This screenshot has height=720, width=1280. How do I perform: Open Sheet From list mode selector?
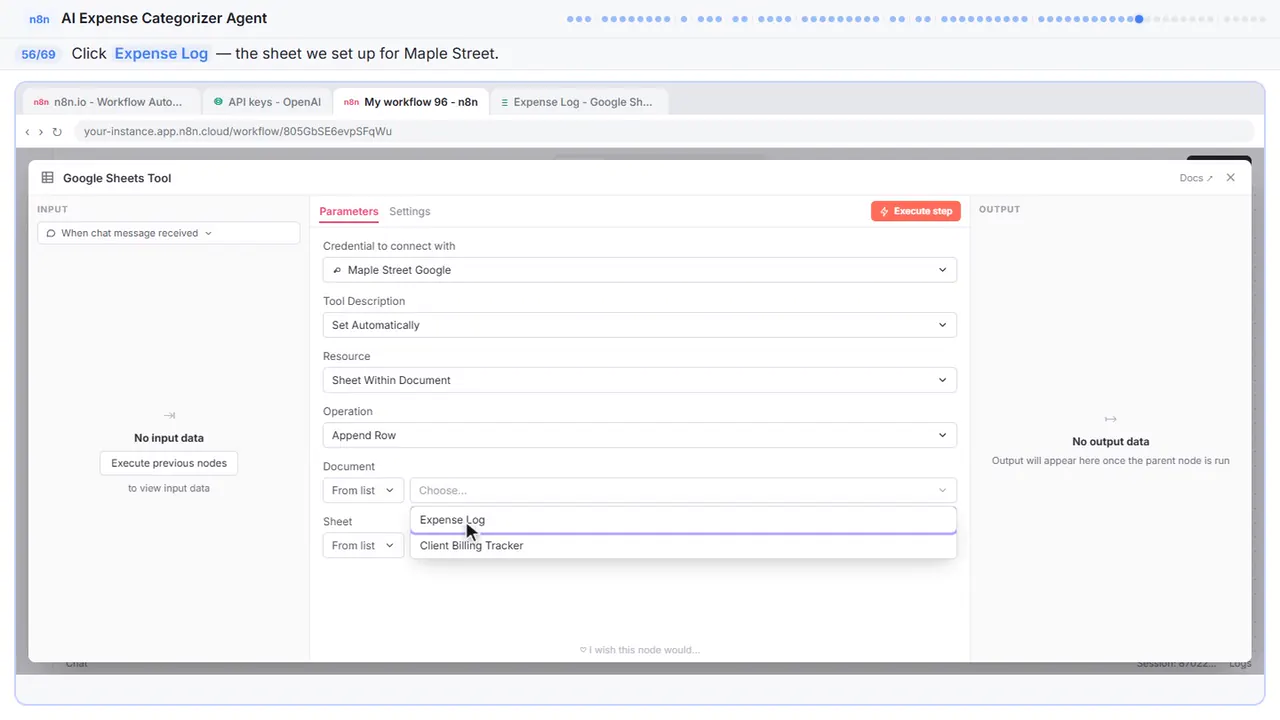[363, 545]
